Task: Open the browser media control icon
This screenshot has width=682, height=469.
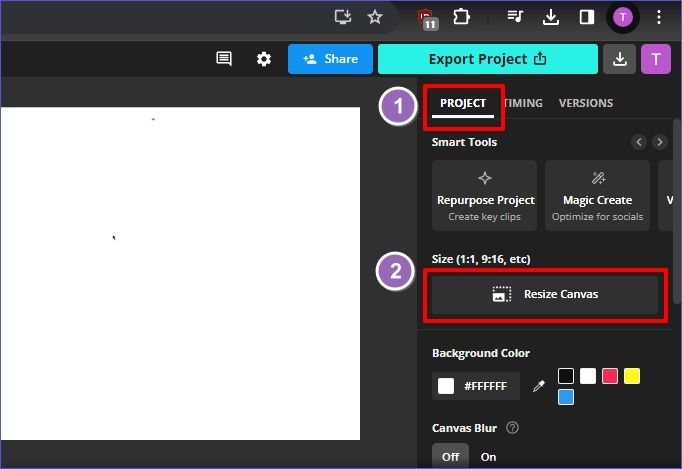Action: (x=515, y=17)
